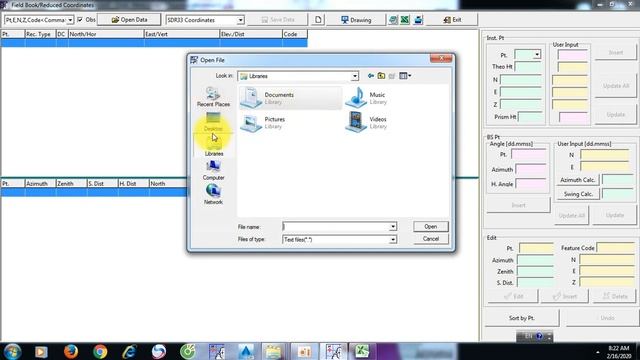Go to Desktop in the Open File sidebar
640x360 pixels.
pos(213,122)
